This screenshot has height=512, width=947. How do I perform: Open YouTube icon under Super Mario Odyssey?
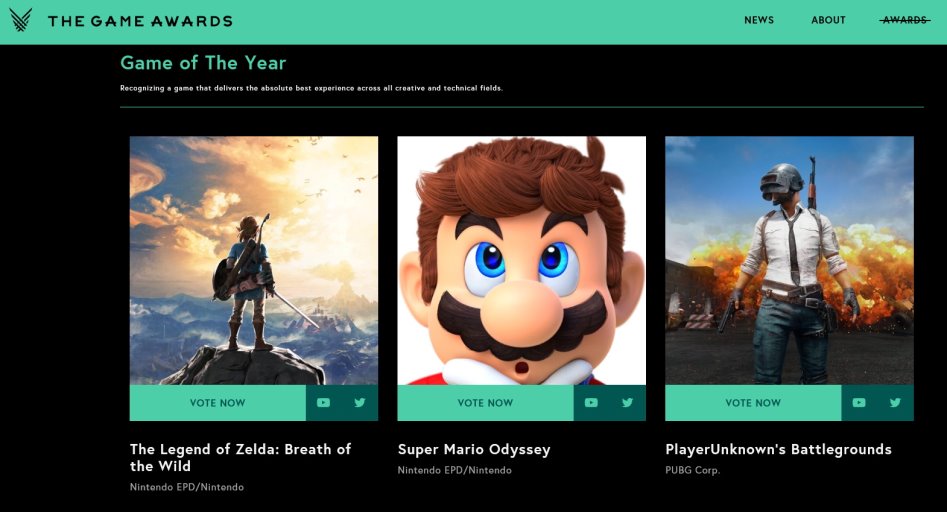pyautogui.click(x=591, y=403)
